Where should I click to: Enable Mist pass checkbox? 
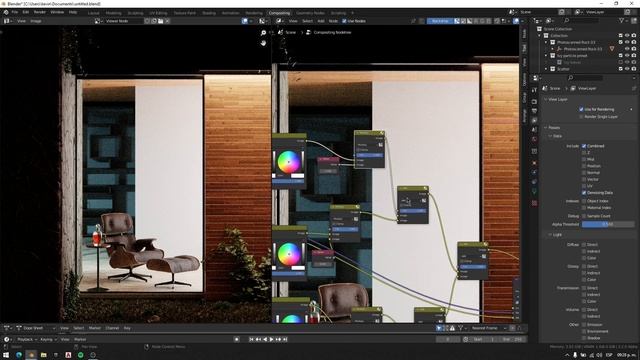(x=584, y=159)
